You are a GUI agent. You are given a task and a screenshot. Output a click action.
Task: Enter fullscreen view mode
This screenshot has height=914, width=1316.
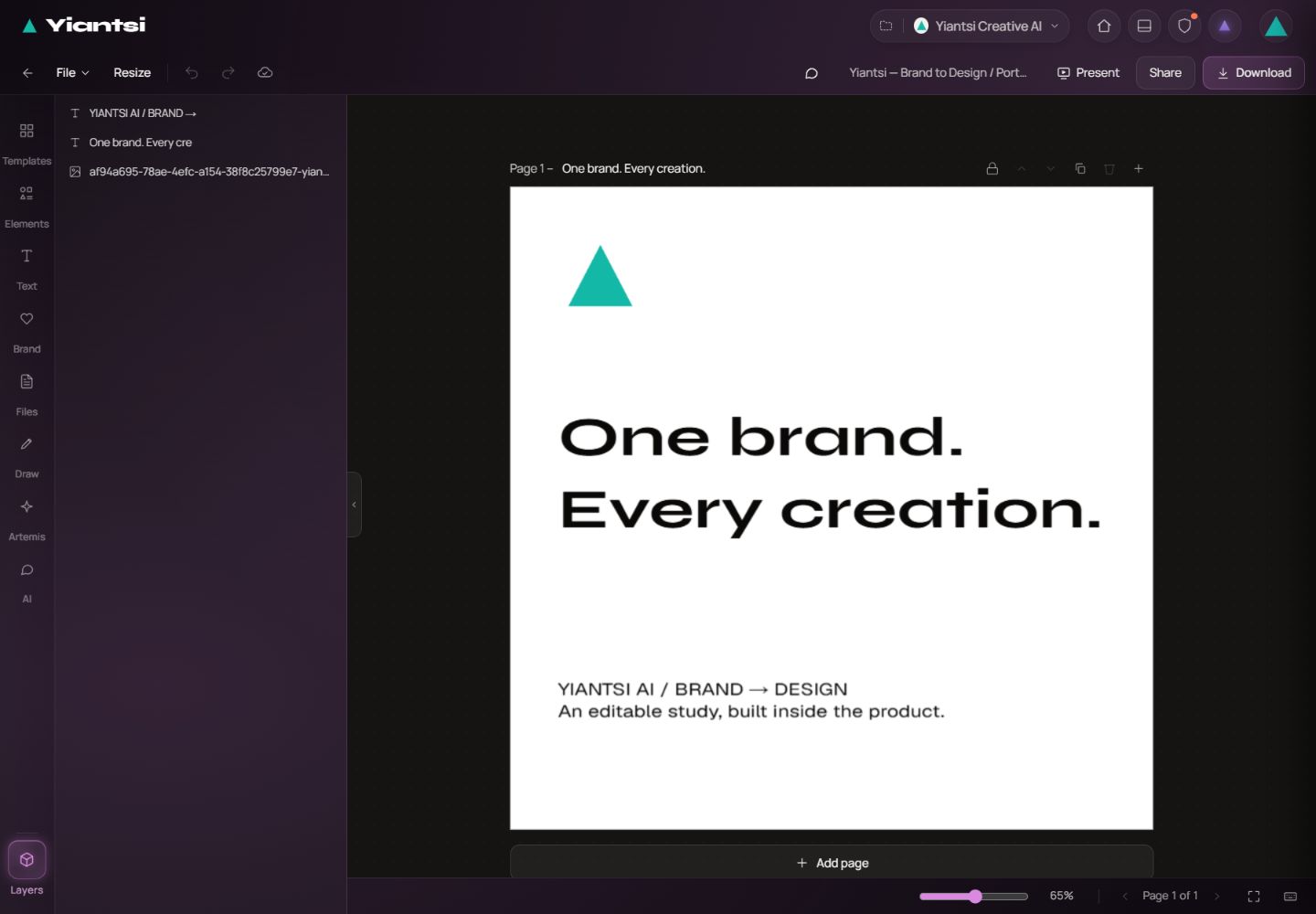(1254, 897)
